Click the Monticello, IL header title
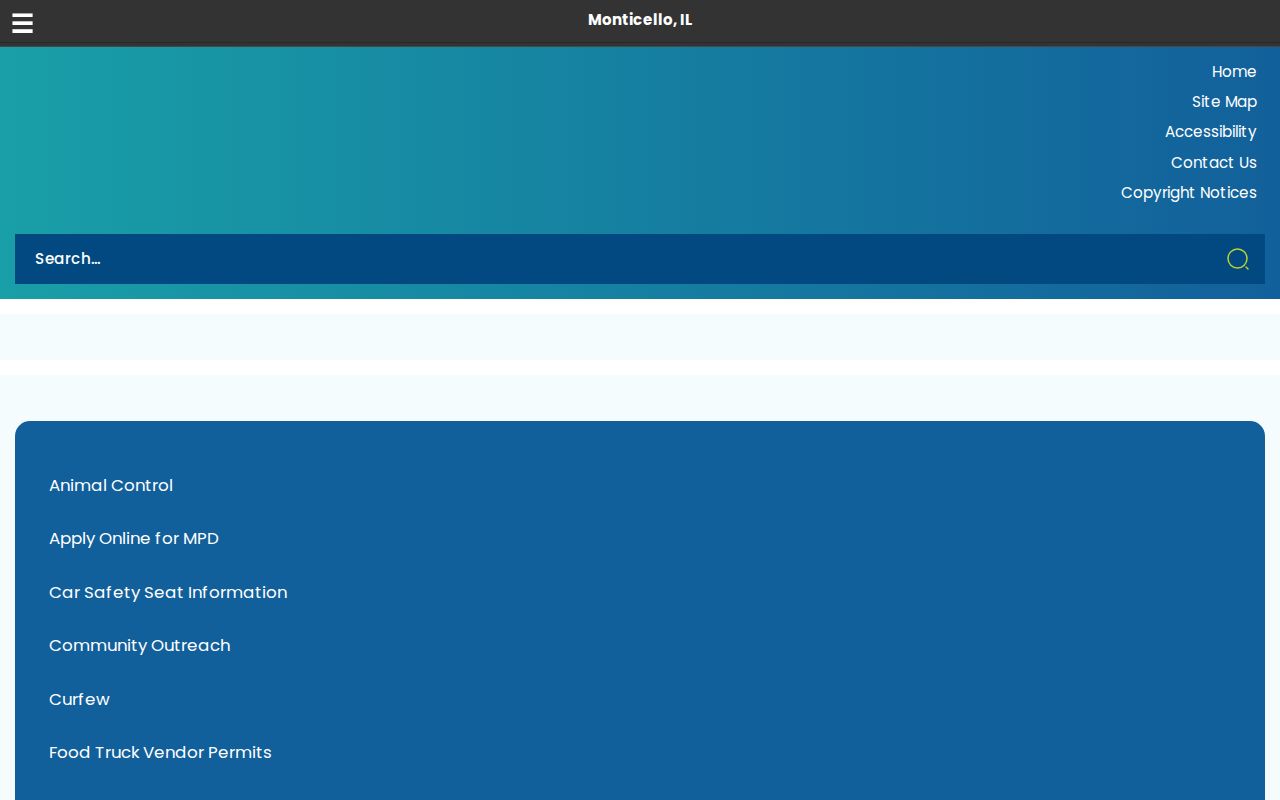The width and height of the screenshot is (1280, 800). (x=640, y=20)
